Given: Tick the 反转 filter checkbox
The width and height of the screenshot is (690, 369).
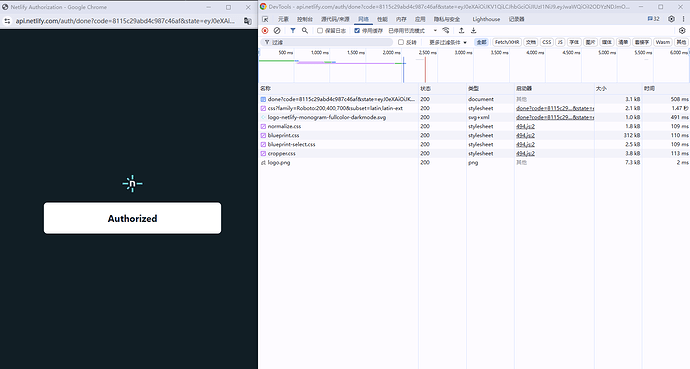Looking at the screenshot, I should pyautogui.click(x=401, y=42).
